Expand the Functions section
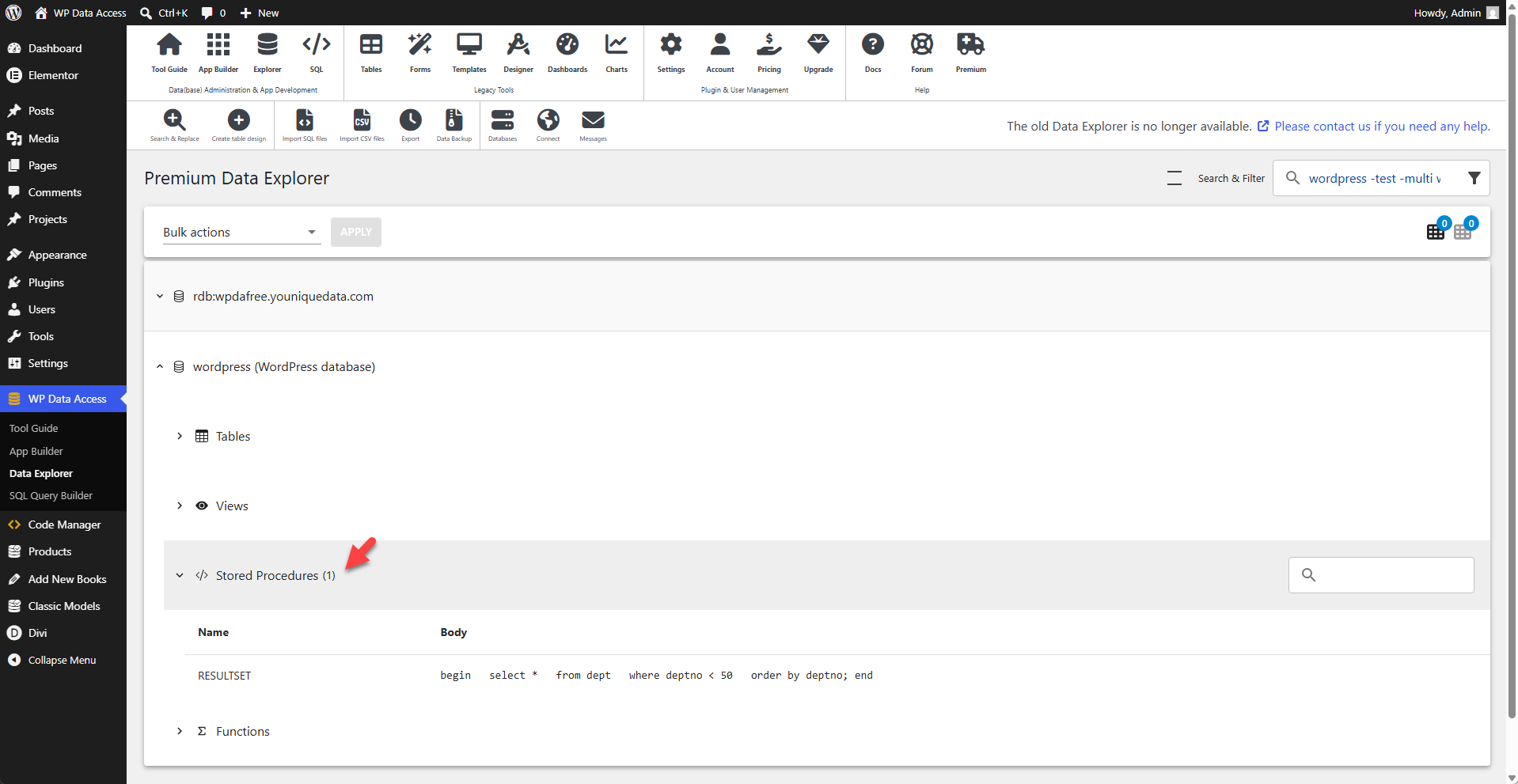1518x784 pixels. [x=180, y=731]
